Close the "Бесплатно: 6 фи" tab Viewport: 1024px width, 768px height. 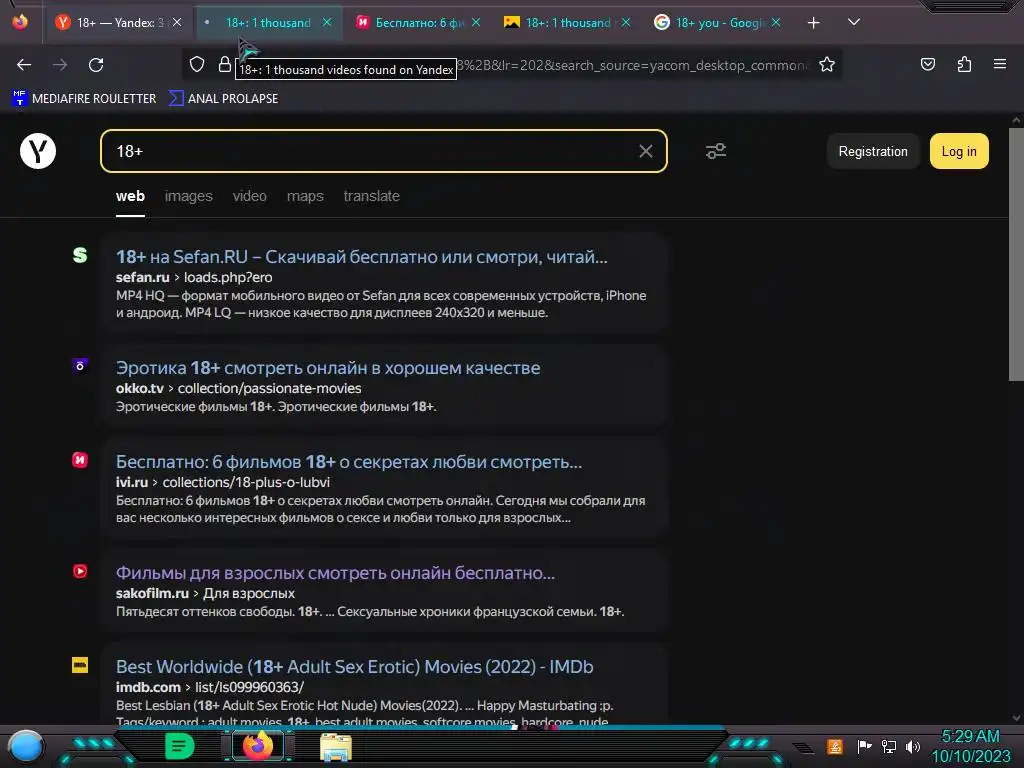point(476,22)
